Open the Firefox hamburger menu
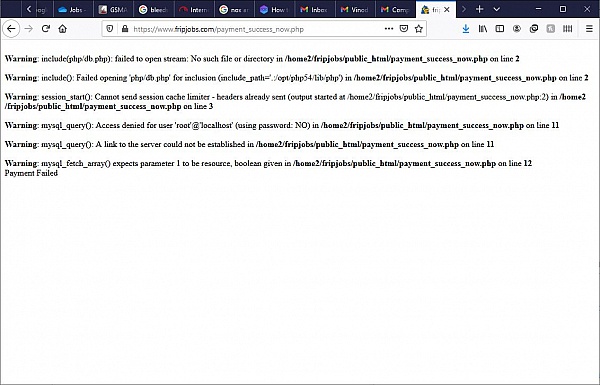The image size is (600, 385). coord(589,29)
